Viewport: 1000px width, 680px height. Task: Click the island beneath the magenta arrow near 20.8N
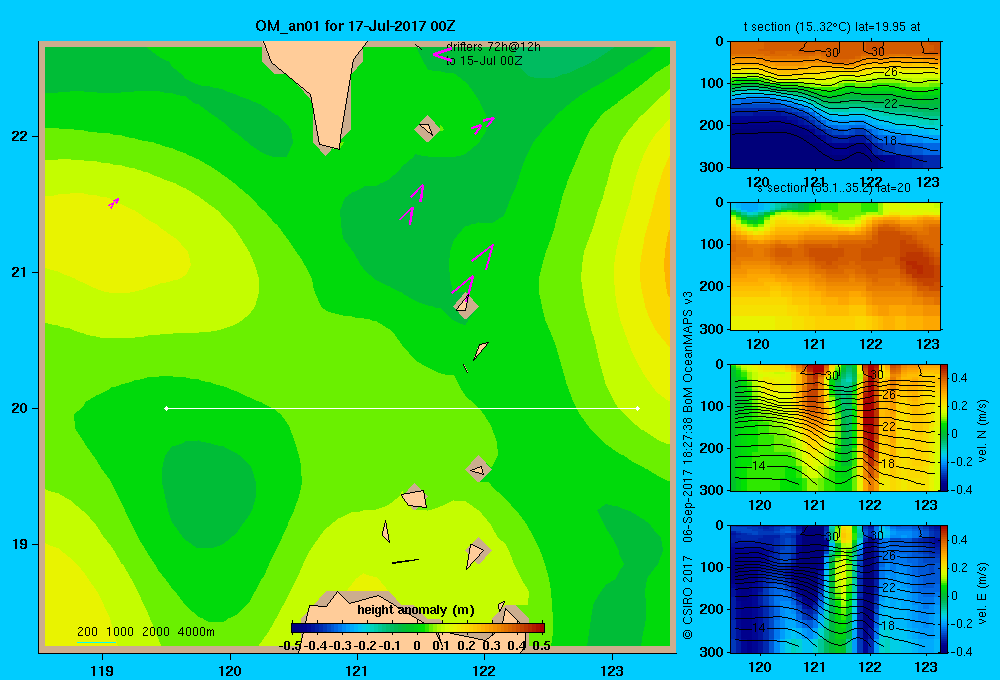tap(466, 306)
